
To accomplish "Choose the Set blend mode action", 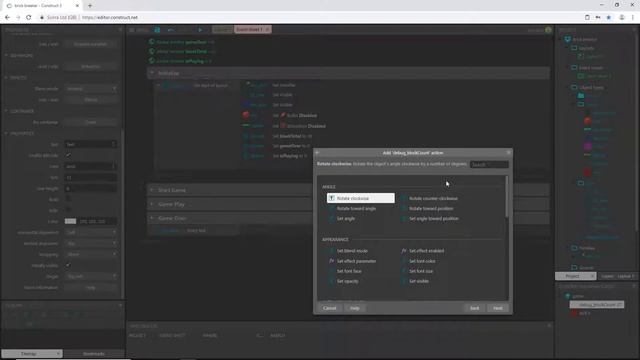I will (x=352, y=251).
